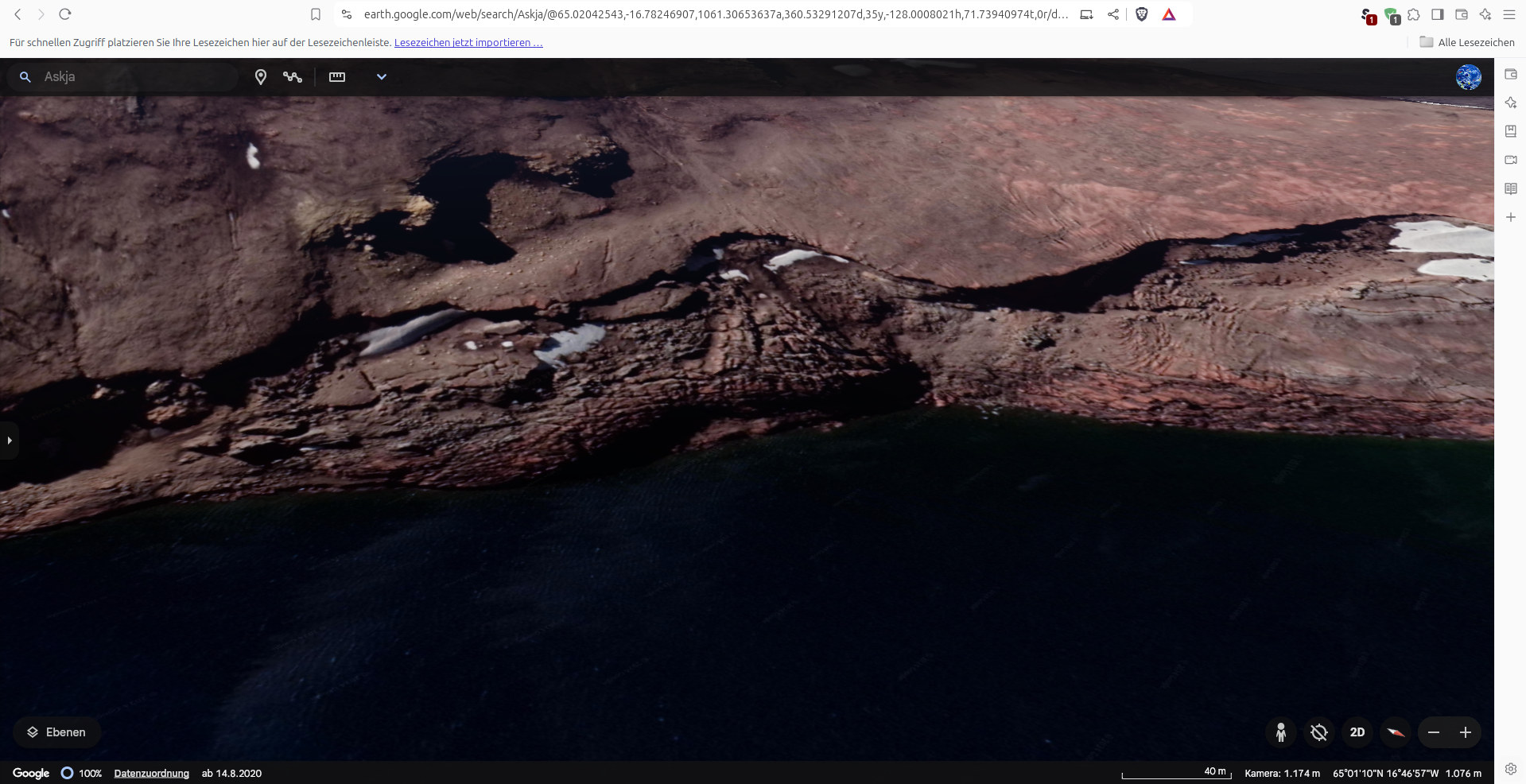Click the 40 m scale bar
The width and height of the screenshot is (1526, 784).
1176,773
